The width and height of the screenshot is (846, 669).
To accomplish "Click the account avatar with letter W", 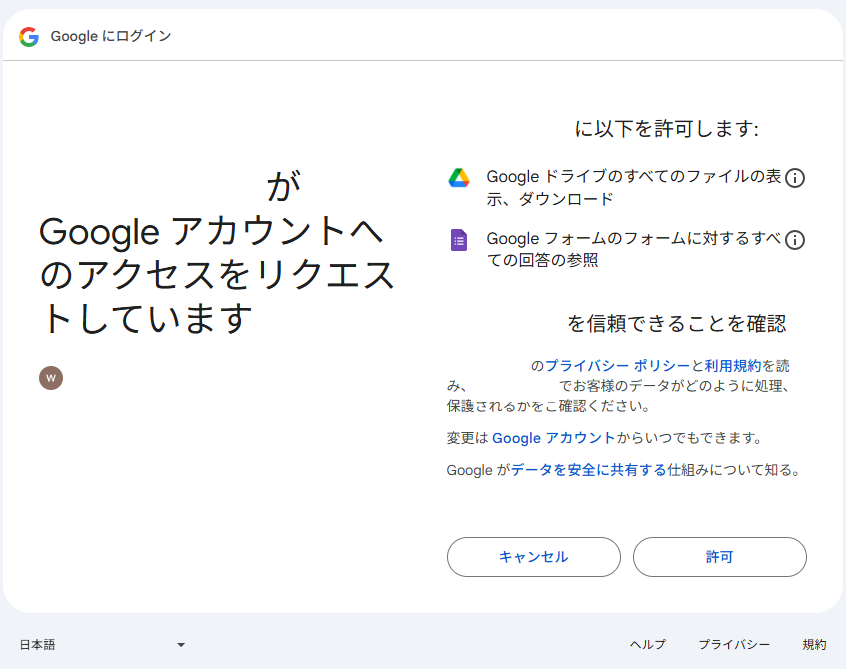I will pyautogui.click(x=51, y=378).
